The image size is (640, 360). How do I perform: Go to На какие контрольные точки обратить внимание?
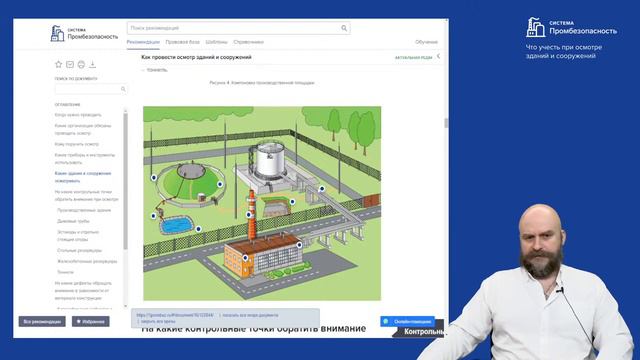tap(87, 196)
